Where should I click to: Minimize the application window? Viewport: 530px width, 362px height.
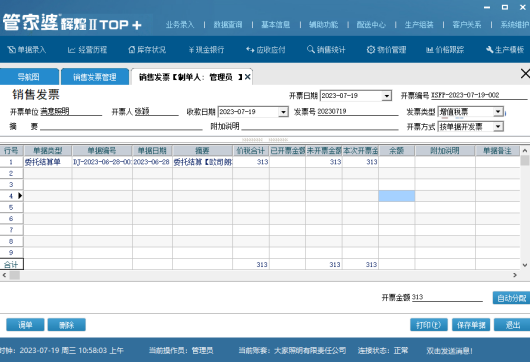[487, 7]
